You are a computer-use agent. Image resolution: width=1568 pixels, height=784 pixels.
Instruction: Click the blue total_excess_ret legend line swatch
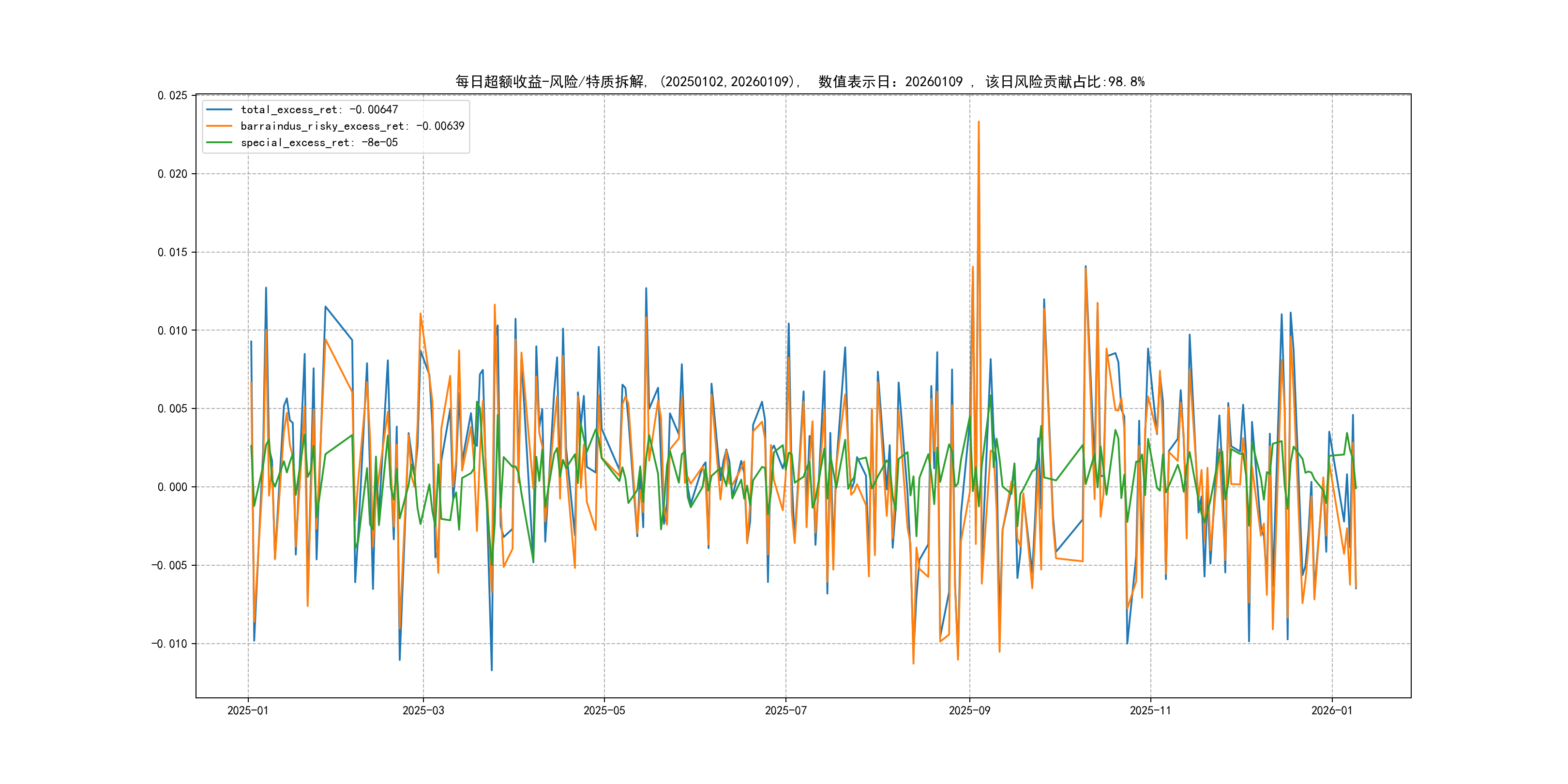pos(219,109)
